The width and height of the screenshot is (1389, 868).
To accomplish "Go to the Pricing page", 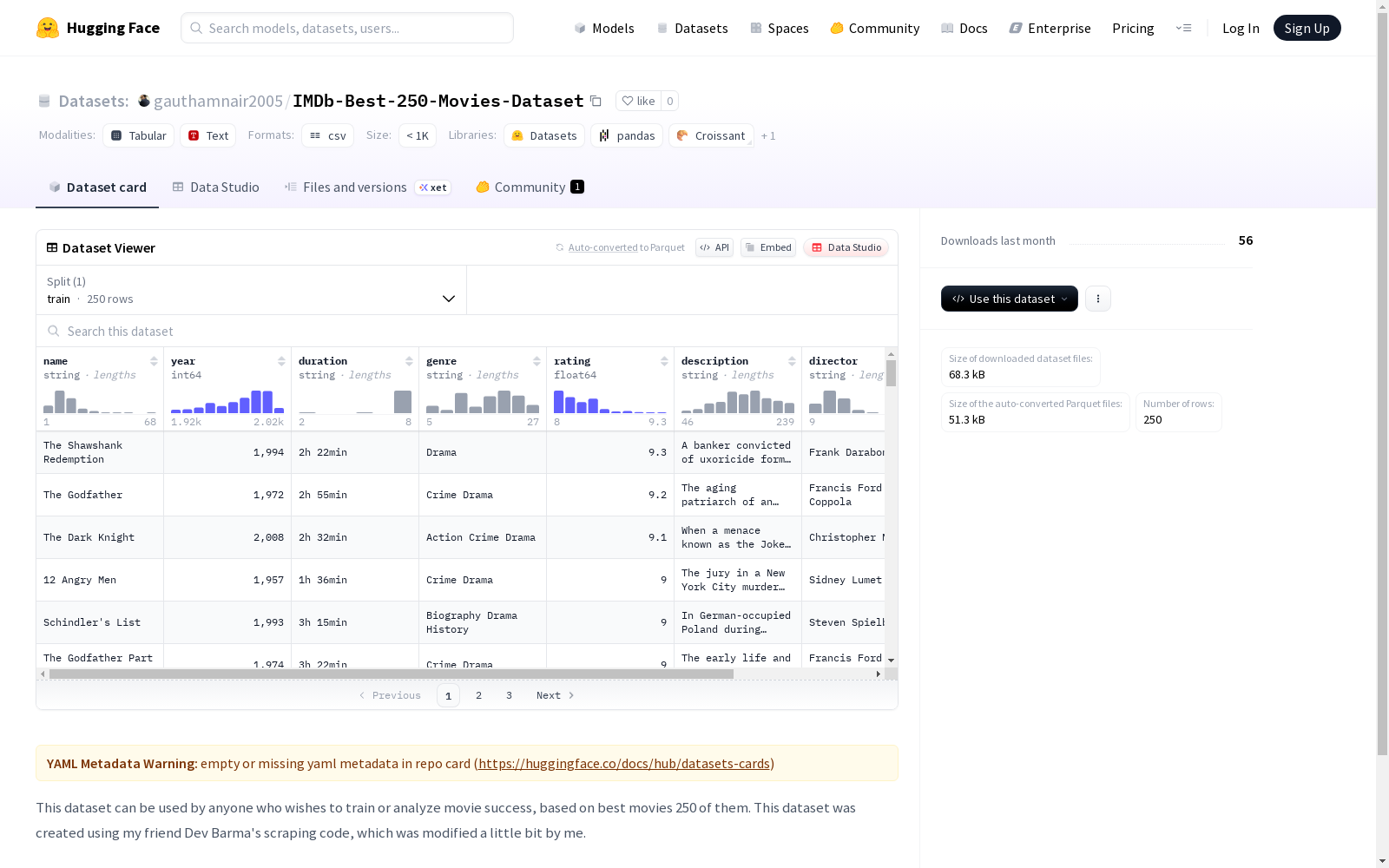I will (x=1133, y=28).
